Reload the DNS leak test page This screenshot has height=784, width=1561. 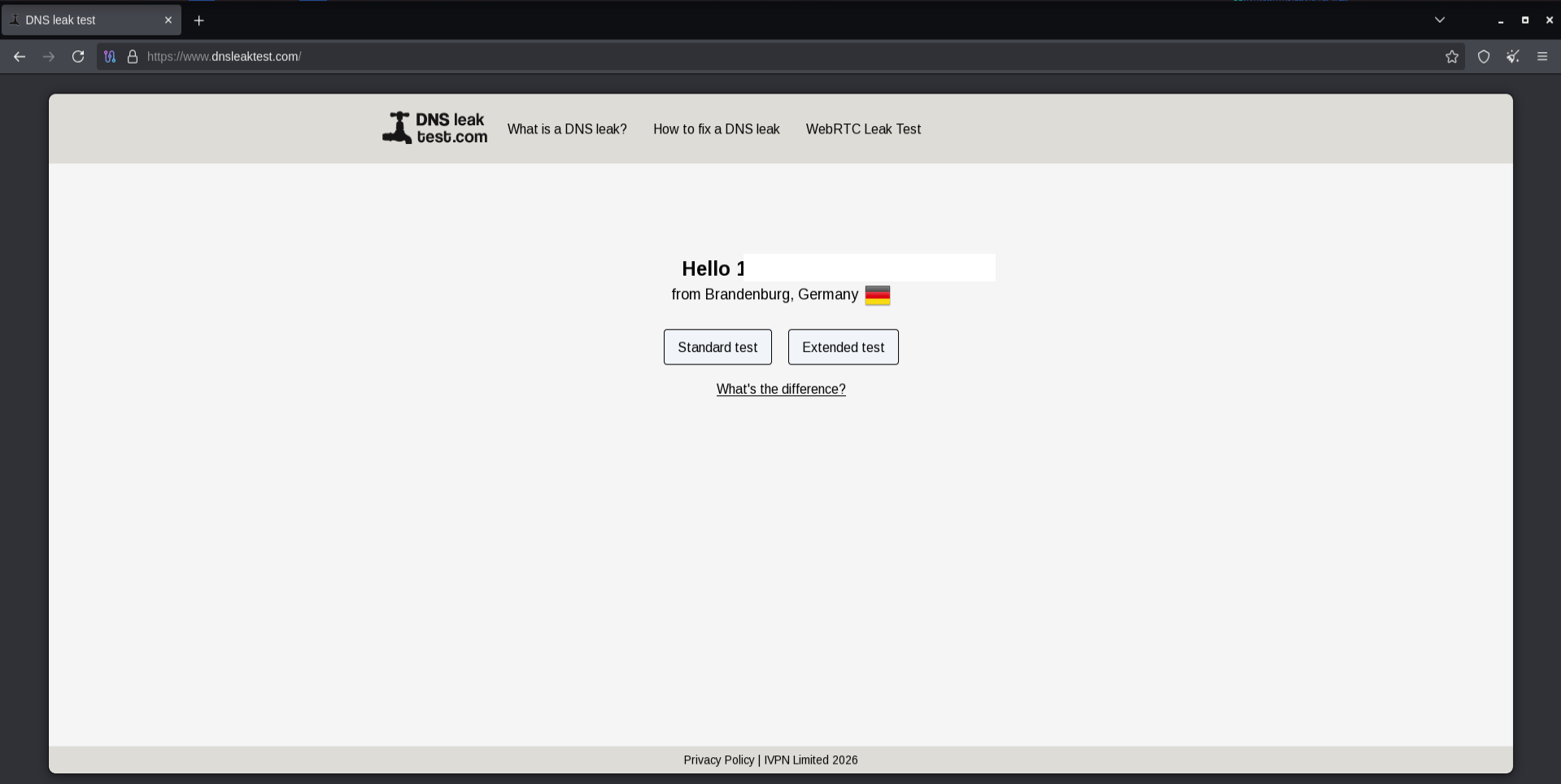click(78, 56)
